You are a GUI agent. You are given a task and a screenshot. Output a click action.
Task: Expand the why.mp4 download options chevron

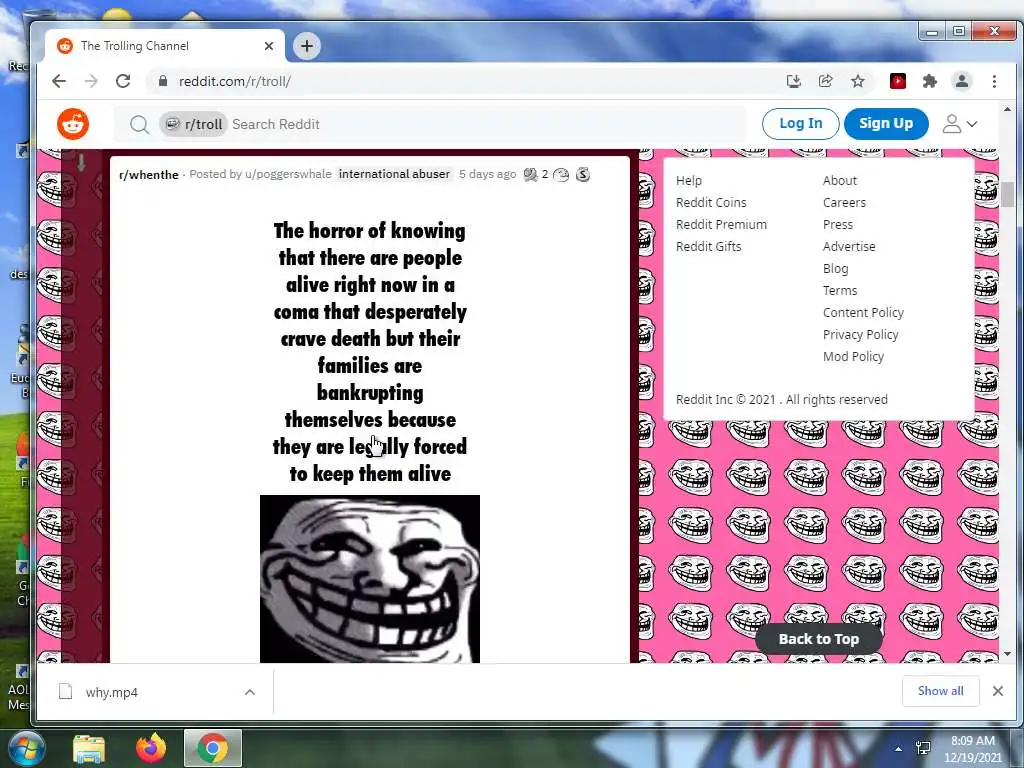point(249,692)
